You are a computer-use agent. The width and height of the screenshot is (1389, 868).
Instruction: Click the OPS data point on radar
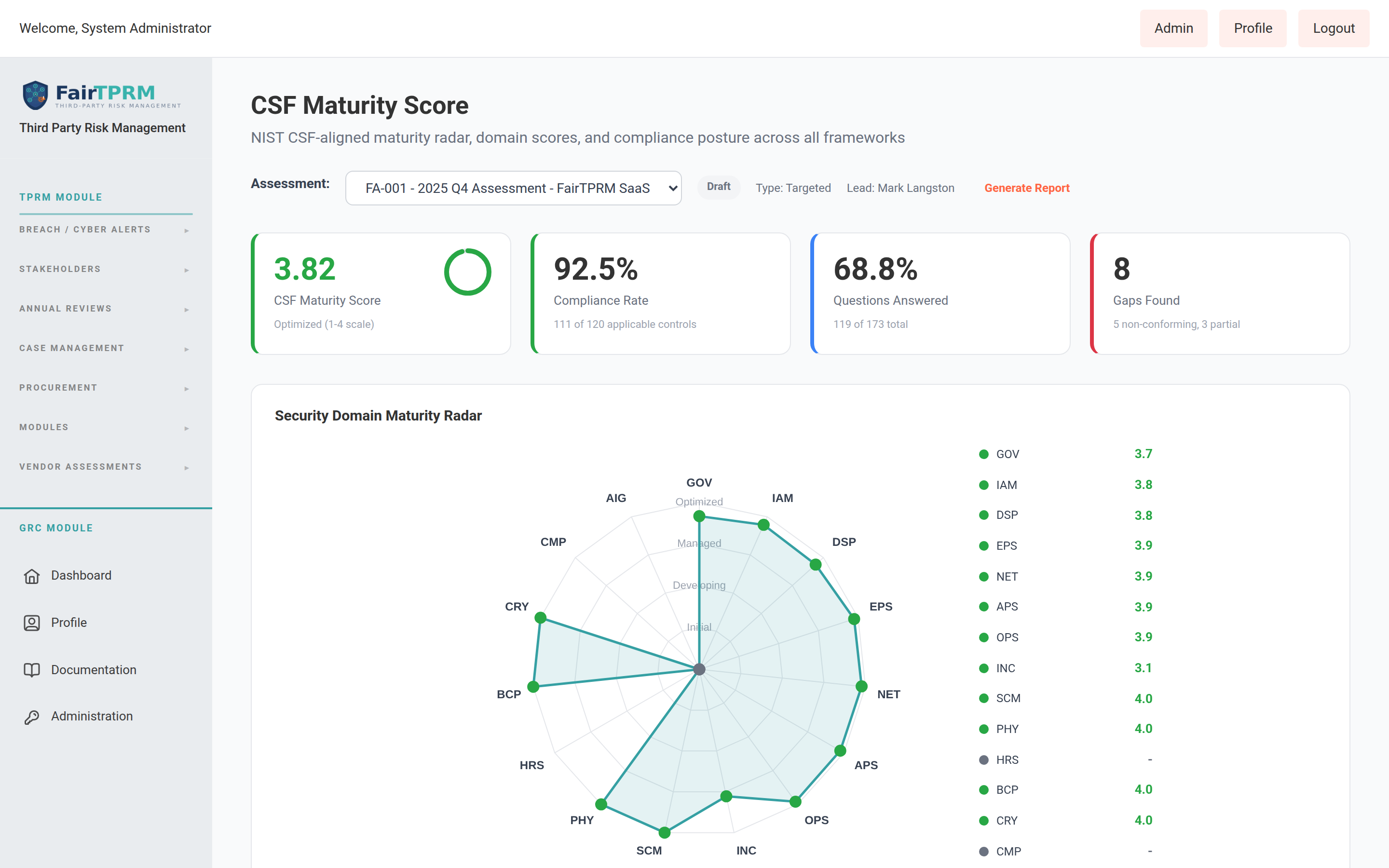coord(795,801)
